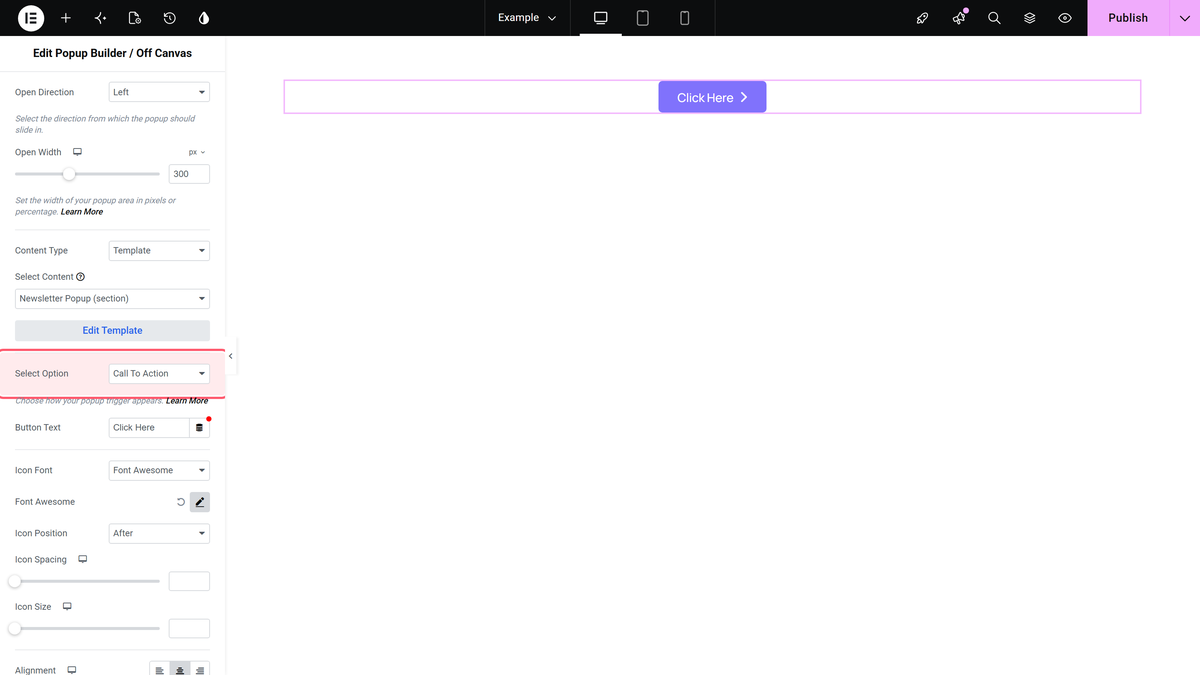This screenshot has width=1200, height=675.
Task: Click the plus icon to add element
Action: pos(66,18)
